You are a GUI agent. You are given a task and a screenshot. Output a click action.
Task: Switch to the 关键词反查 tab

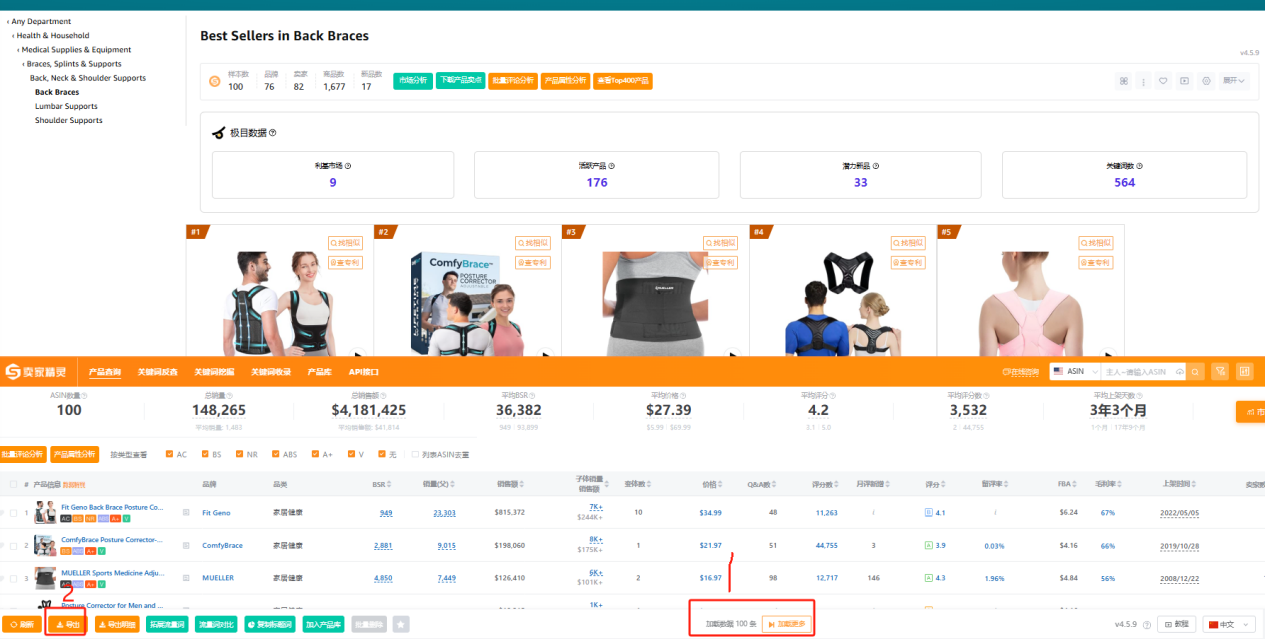(x=157, y=372)
